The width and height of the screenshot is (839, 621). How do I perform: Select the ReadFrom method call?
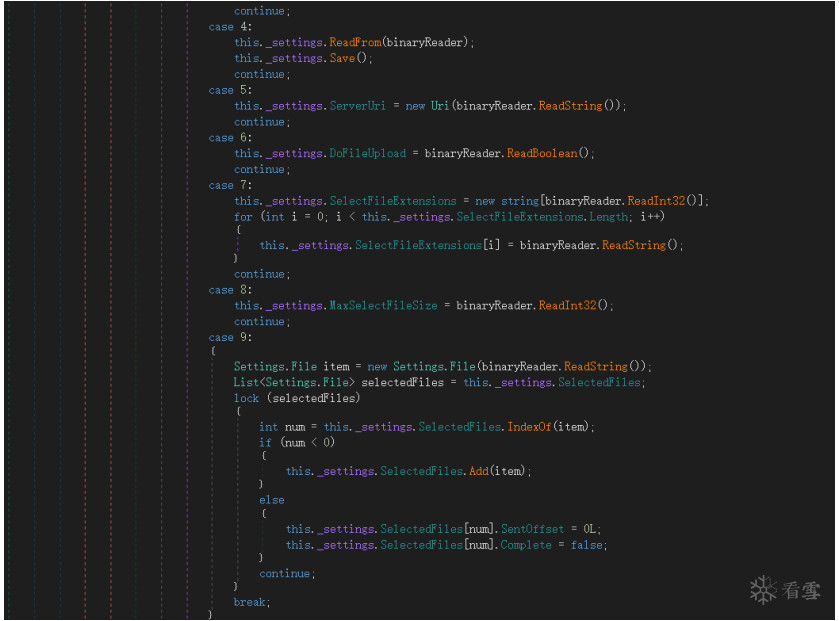pos(355,42)
